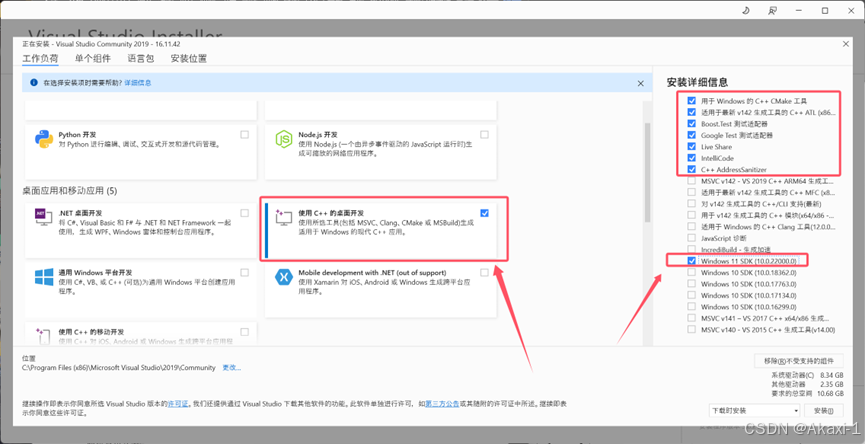Click the 要求的总空间 10.68 GB text
This screenshot has width=865, height=444.
[808, 393]
